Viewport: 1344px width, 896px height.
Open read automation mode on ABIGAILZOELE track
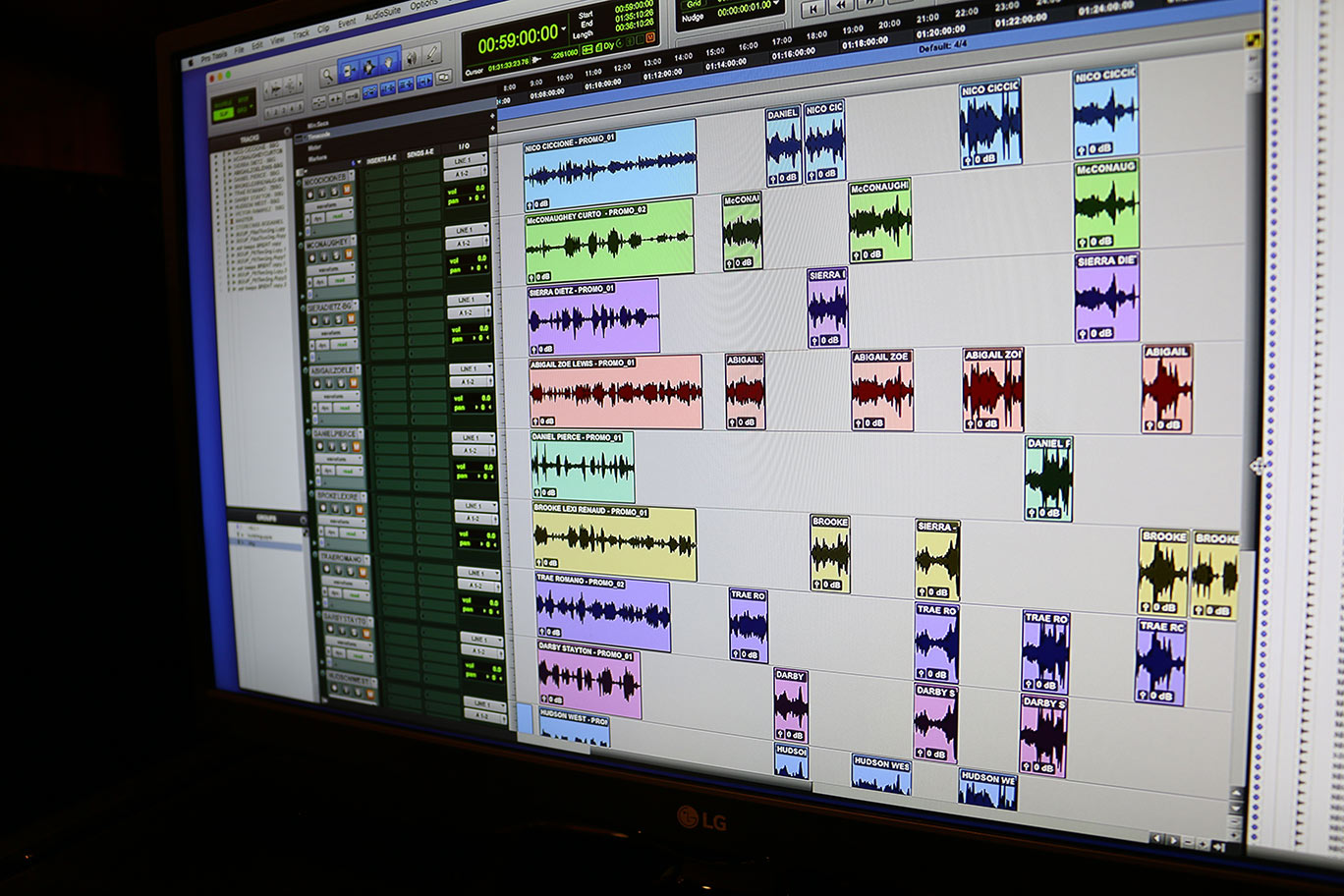coord(346,408)
